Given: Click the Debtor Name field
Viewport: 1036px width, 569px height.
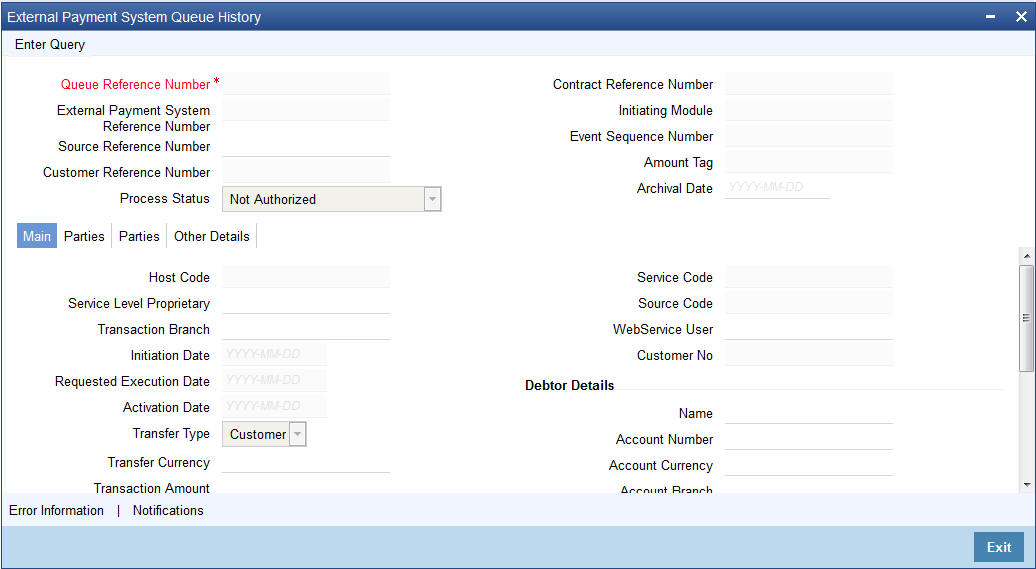Looking at the screenshot, I should click(809, 413).
